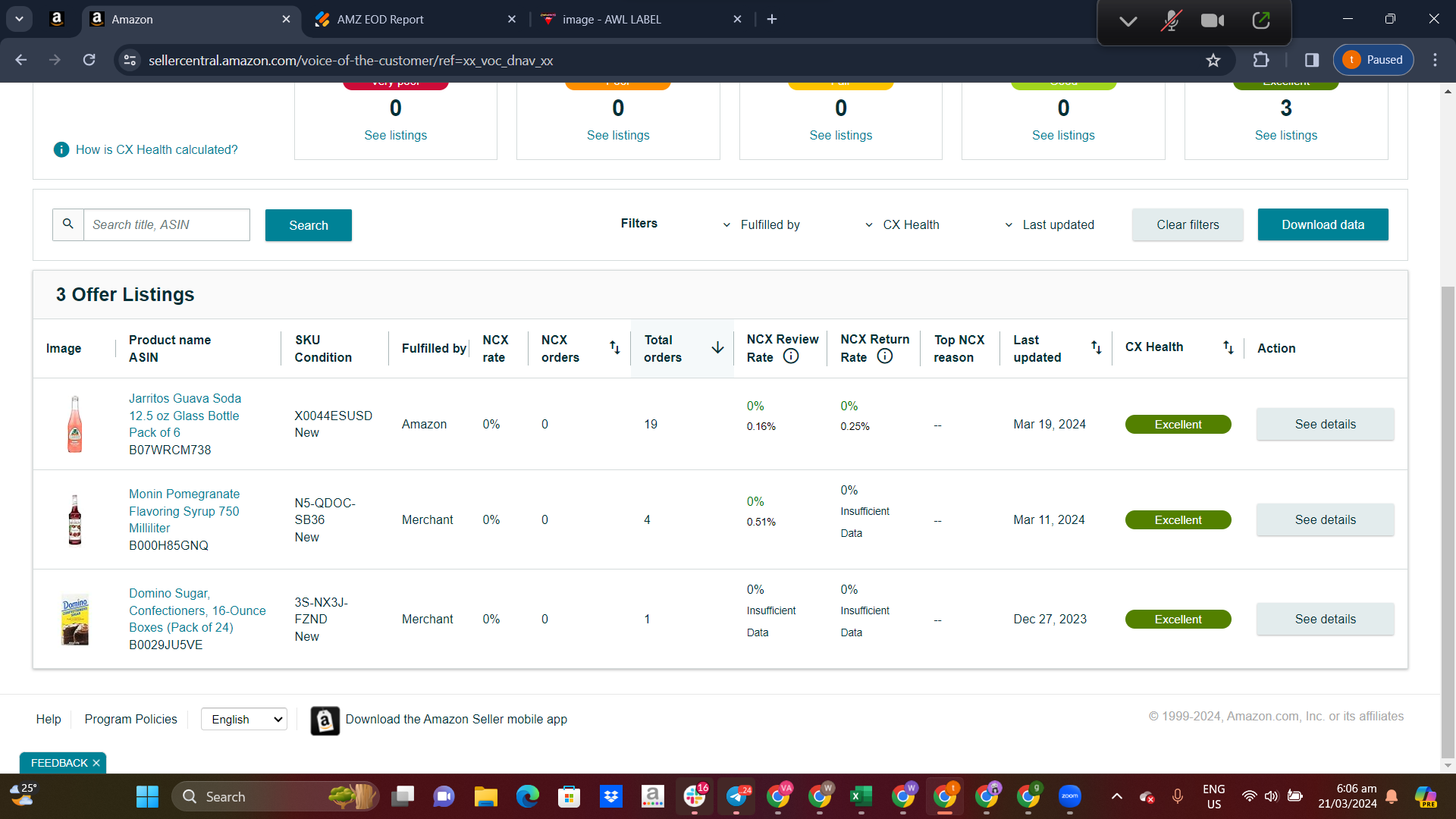Go back to the previous page
1456x819 pixels.
click(21, 60)
